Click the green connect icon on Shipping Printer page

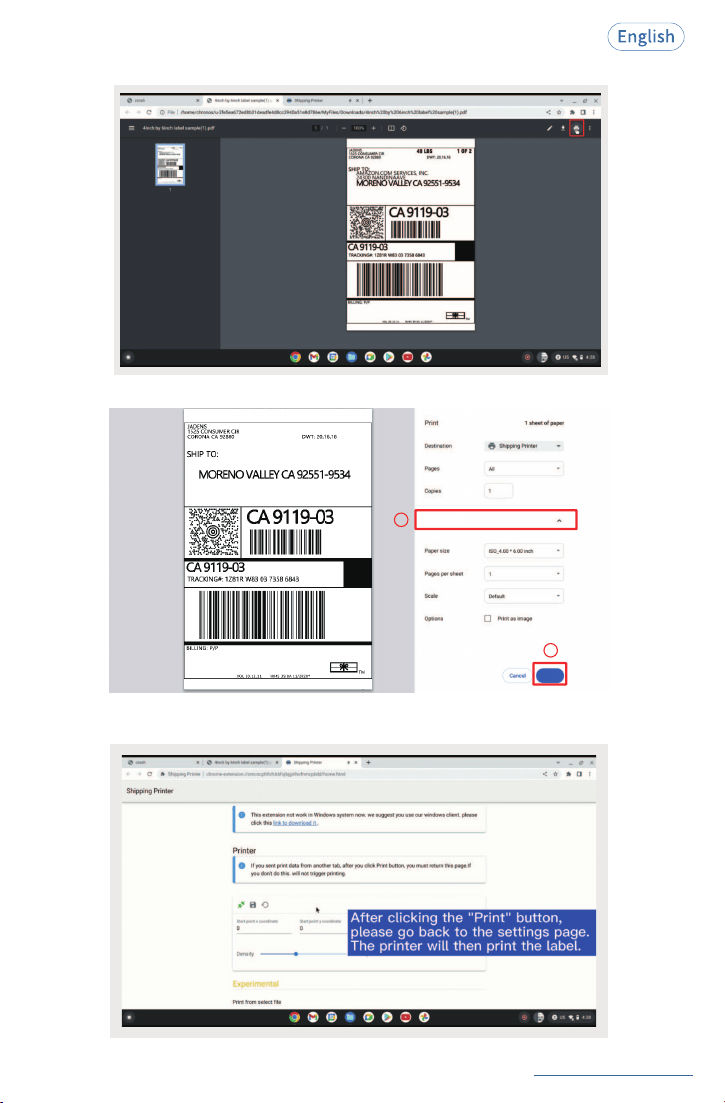tap(240, 905)
